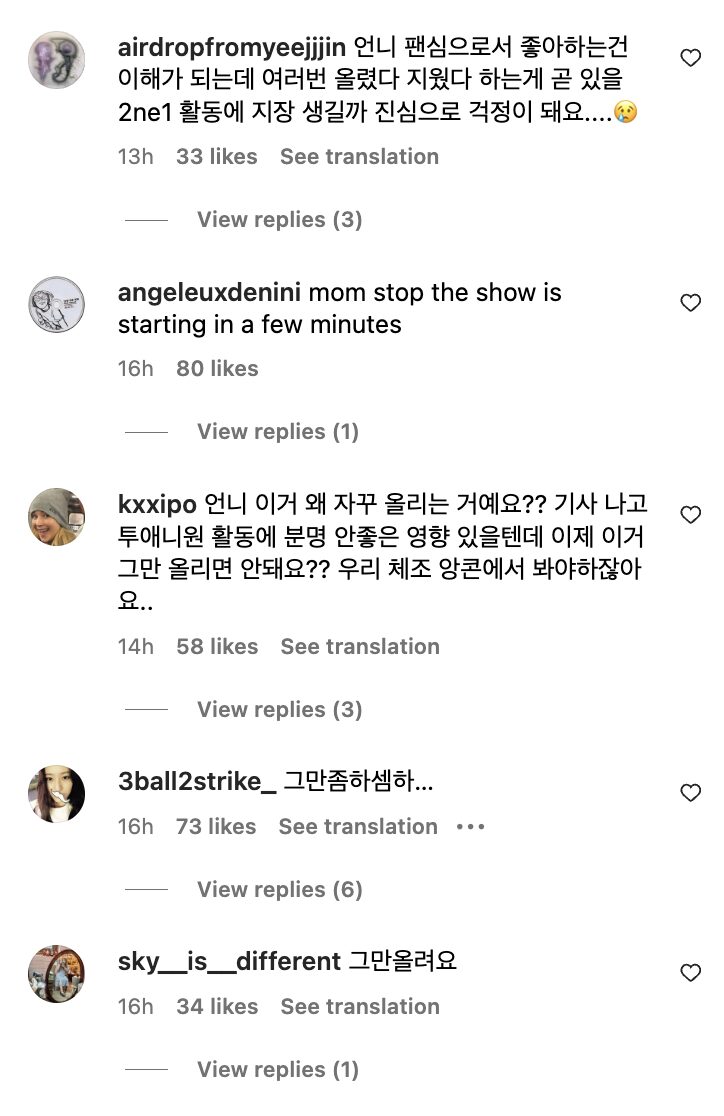View the 3 replies to kxxipo's comment

coord(279,710)
